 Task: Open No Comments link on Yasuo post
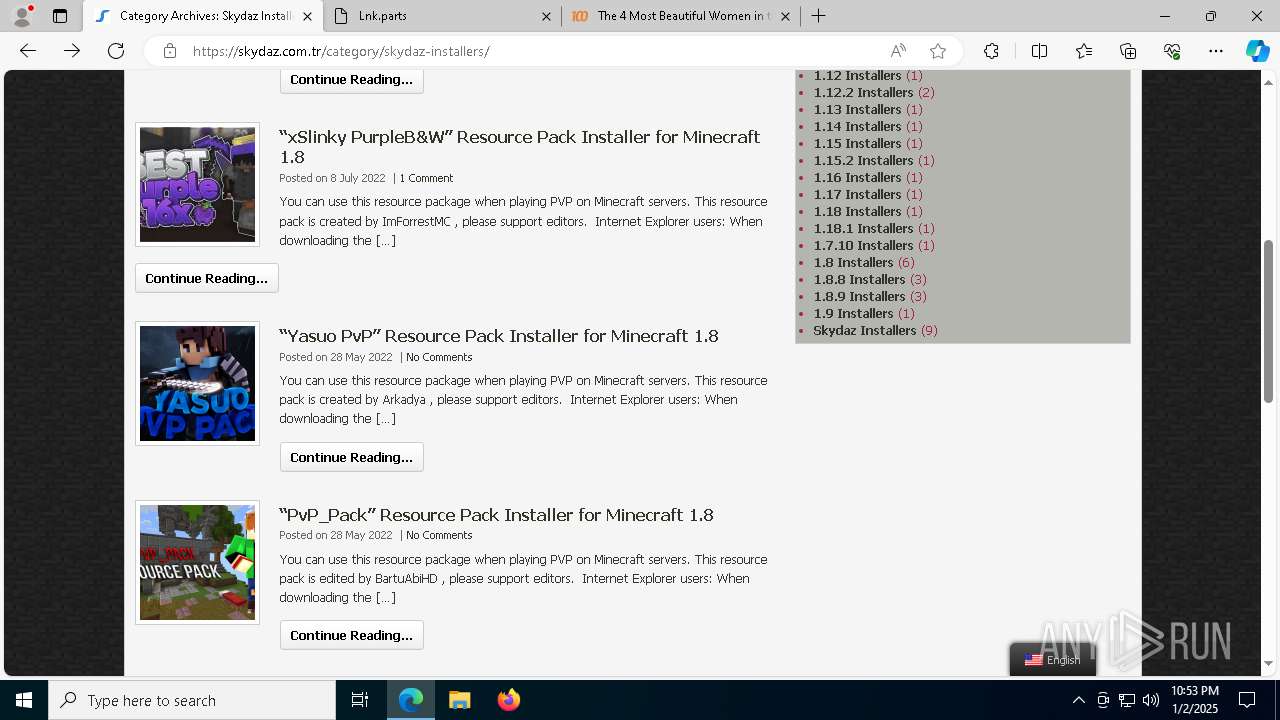click(439, 357)
